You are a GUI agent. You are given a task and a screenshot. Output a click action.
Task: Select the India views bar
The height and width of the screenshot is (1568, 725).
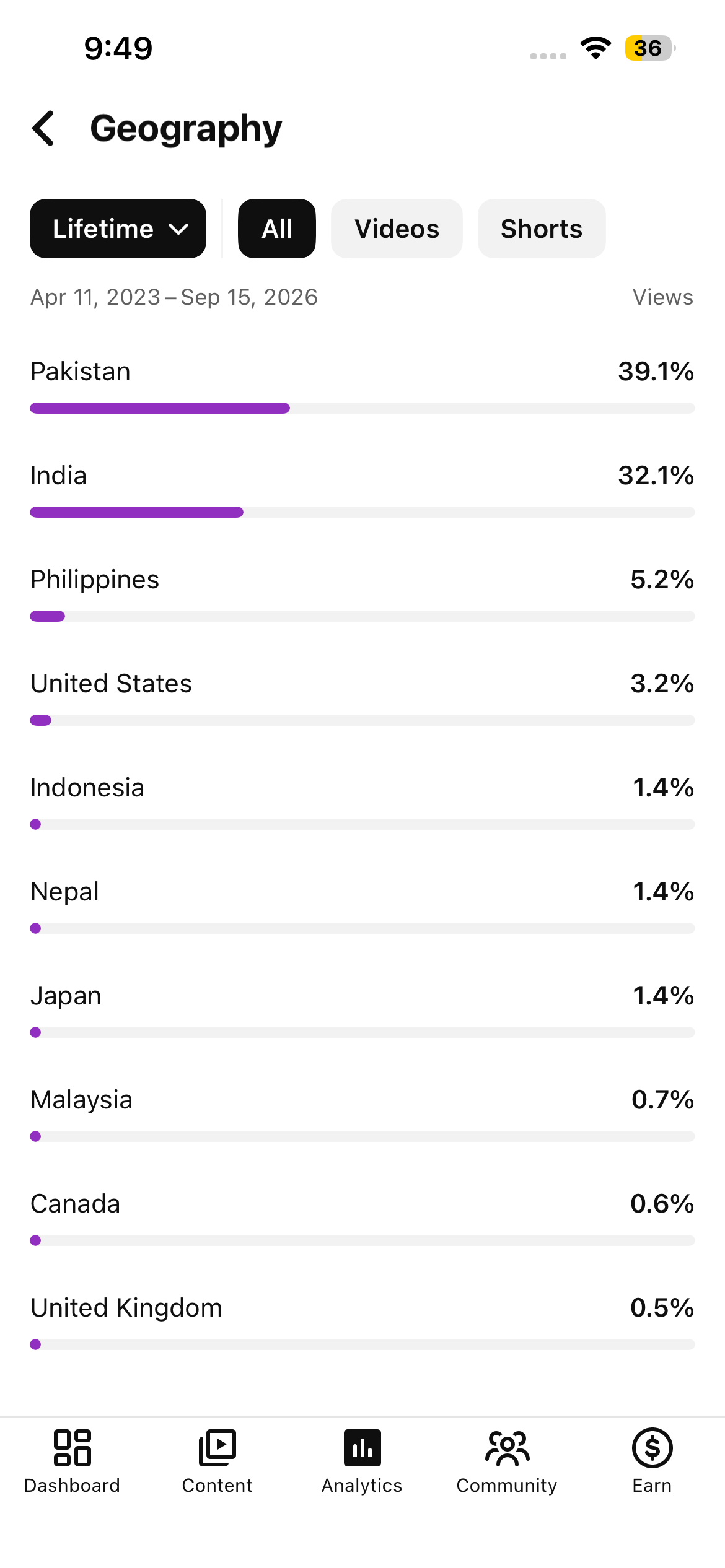(x=362, y=512)
